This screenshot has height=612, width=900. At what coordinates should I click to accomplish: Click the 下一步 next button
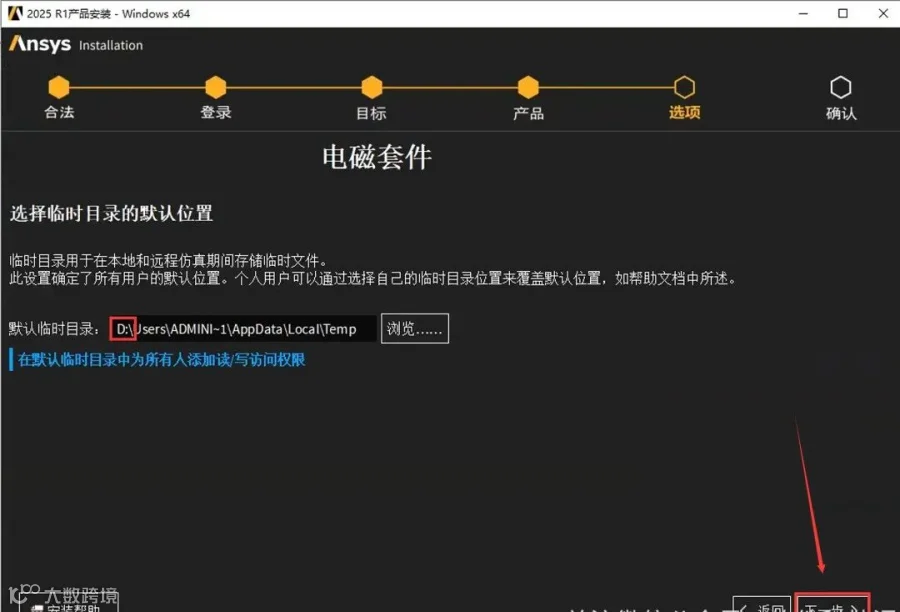[x=833, y=603]
